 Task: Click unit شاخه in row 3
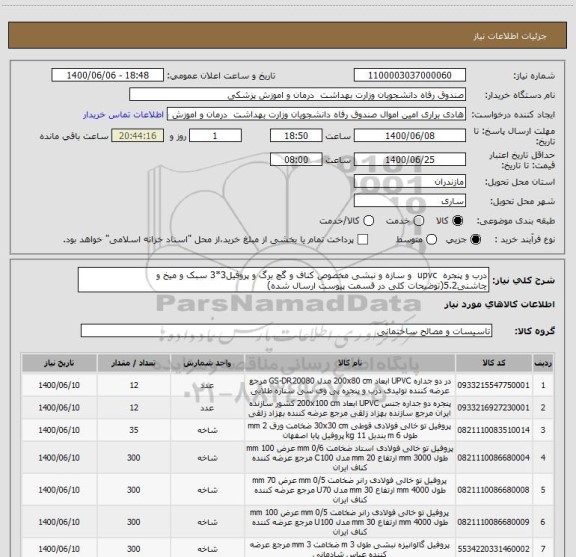click(207, 430)
